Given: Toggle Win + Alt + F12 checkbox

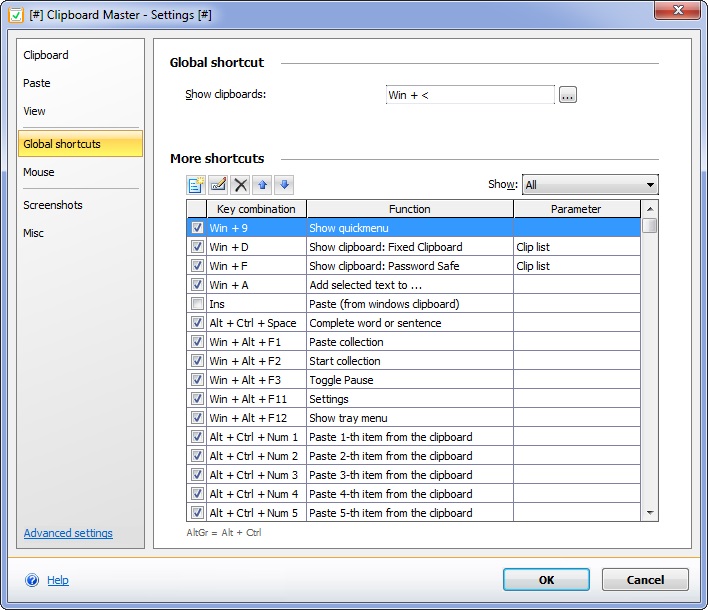Looking at the screenshot, I should pyautogui.click(x=197, y=417).
